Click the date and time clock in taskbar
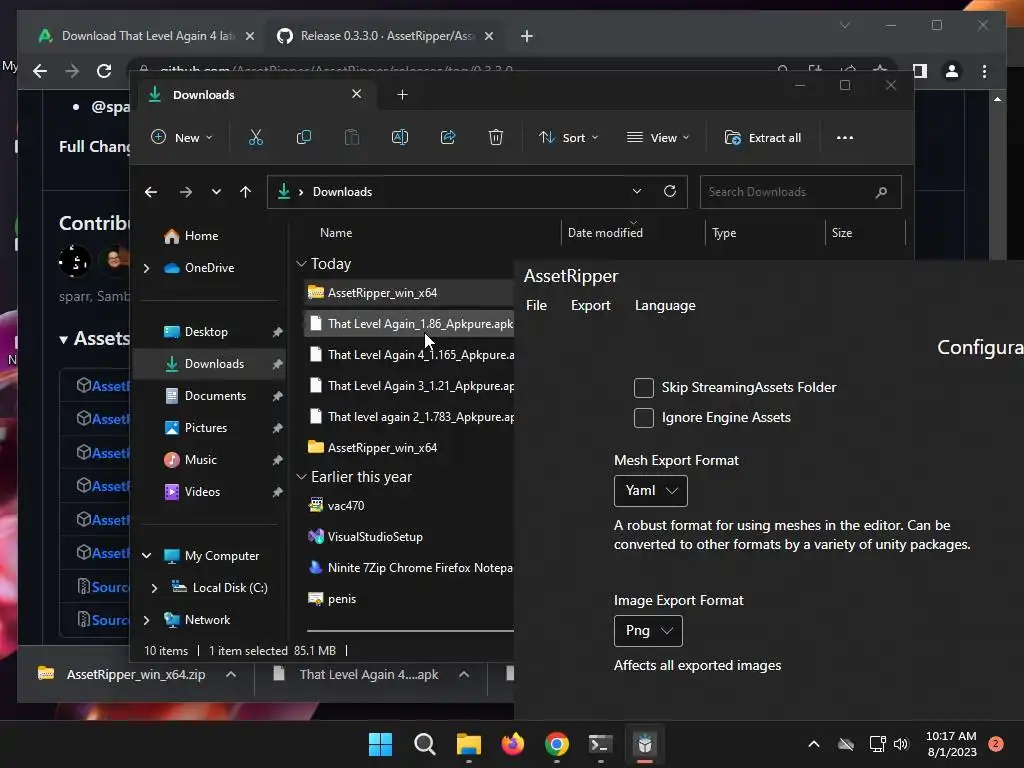This screenshot has height=768, width=1024. [951, 744]
